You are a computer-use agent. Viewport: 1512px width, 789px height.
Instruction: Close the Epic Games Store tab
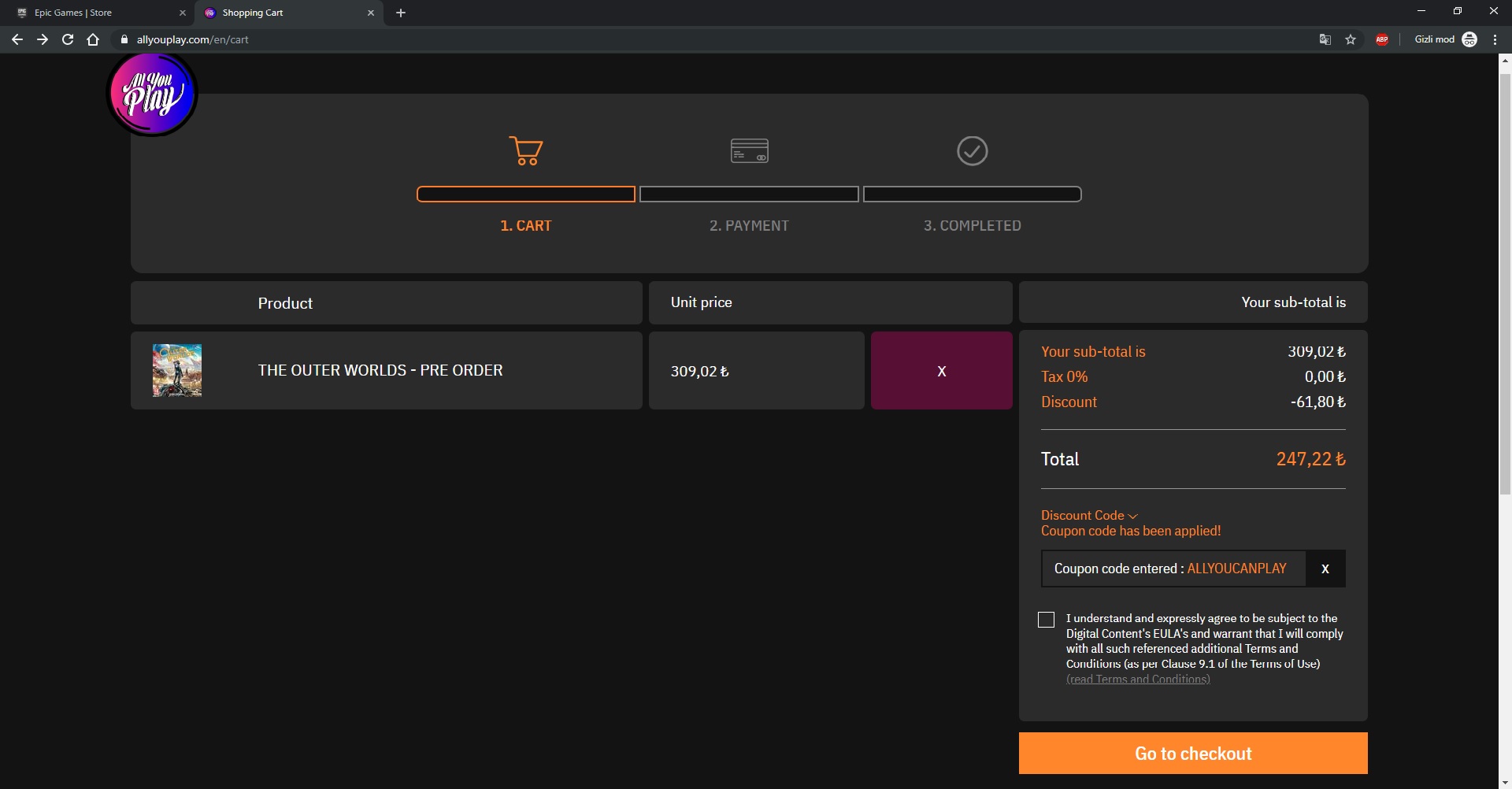click(182, 13)
